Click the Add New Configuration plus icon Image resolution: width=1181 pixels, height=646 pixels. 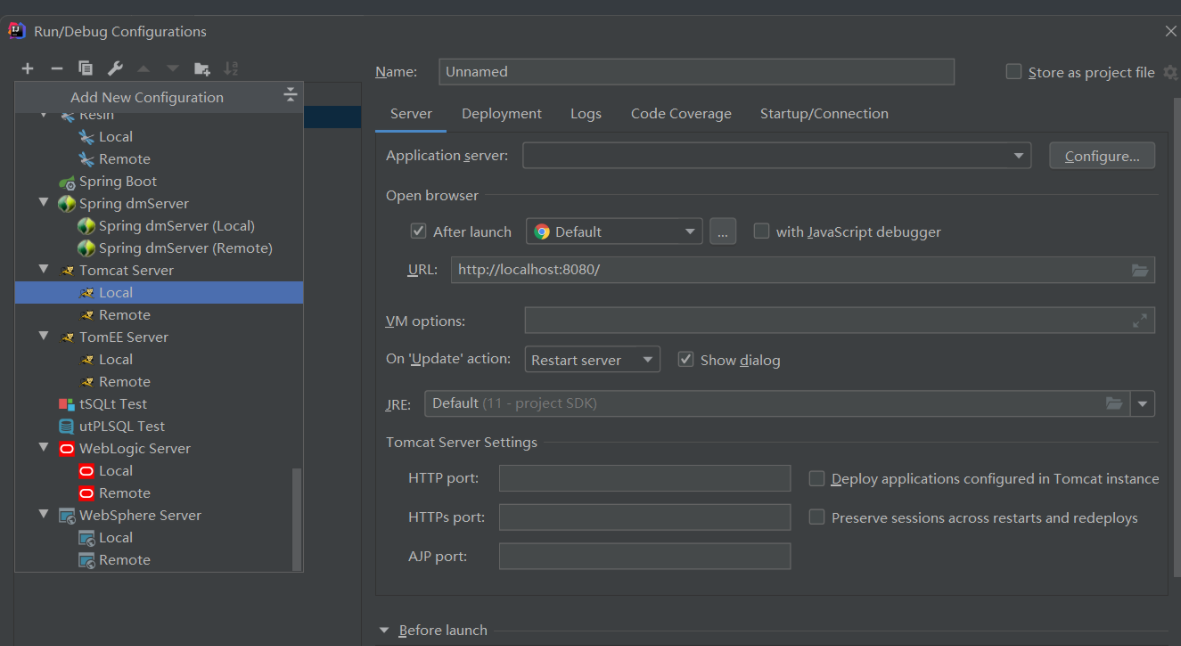27,68
